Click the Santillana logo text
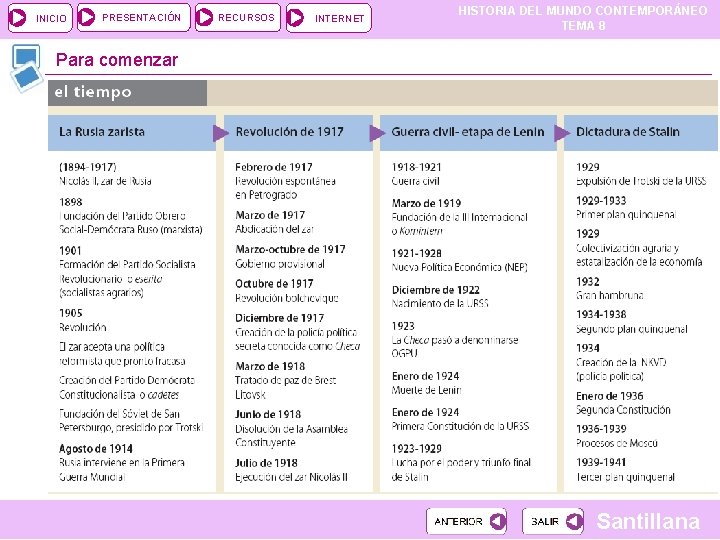Viewport: 720px width, 540px height. click(x=648, y=521)
